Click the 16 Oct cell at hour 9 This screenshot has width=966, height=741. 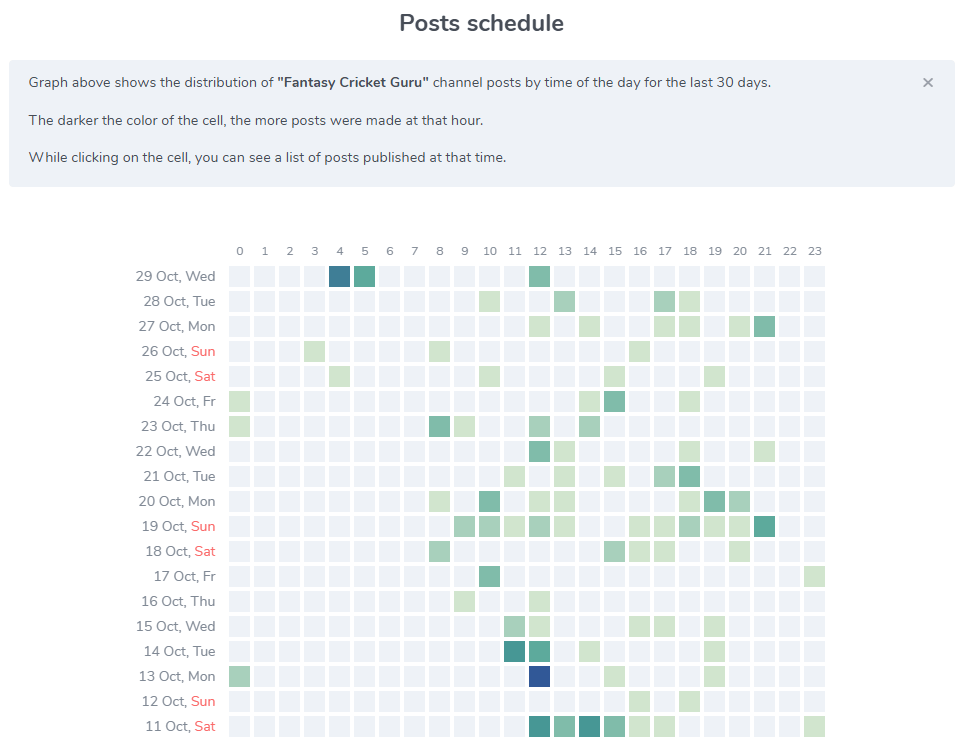point(465,602)
